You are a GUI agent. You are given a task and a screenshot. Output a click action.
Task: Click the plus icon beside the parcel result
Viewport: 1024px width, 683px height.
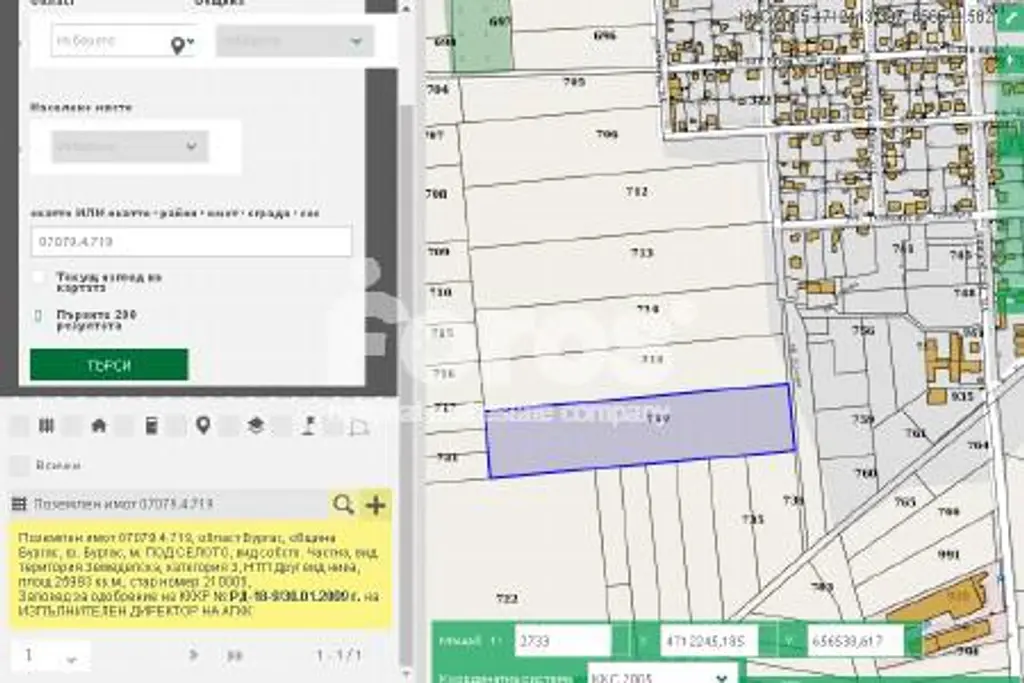click(376, 505)
